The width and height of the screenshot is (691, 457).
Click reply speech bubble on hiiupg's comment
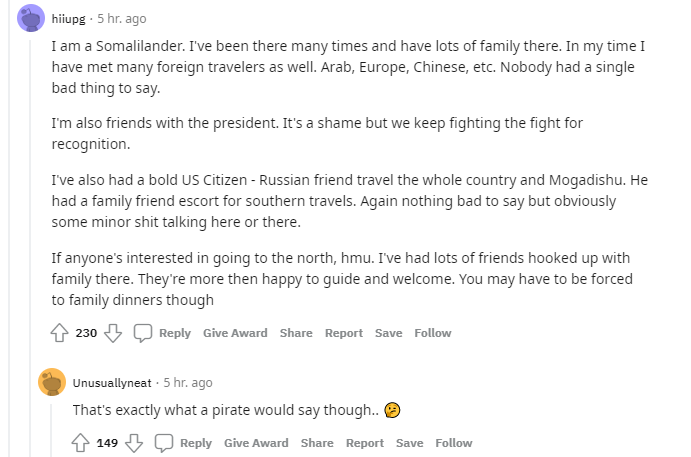coord(143,333)
